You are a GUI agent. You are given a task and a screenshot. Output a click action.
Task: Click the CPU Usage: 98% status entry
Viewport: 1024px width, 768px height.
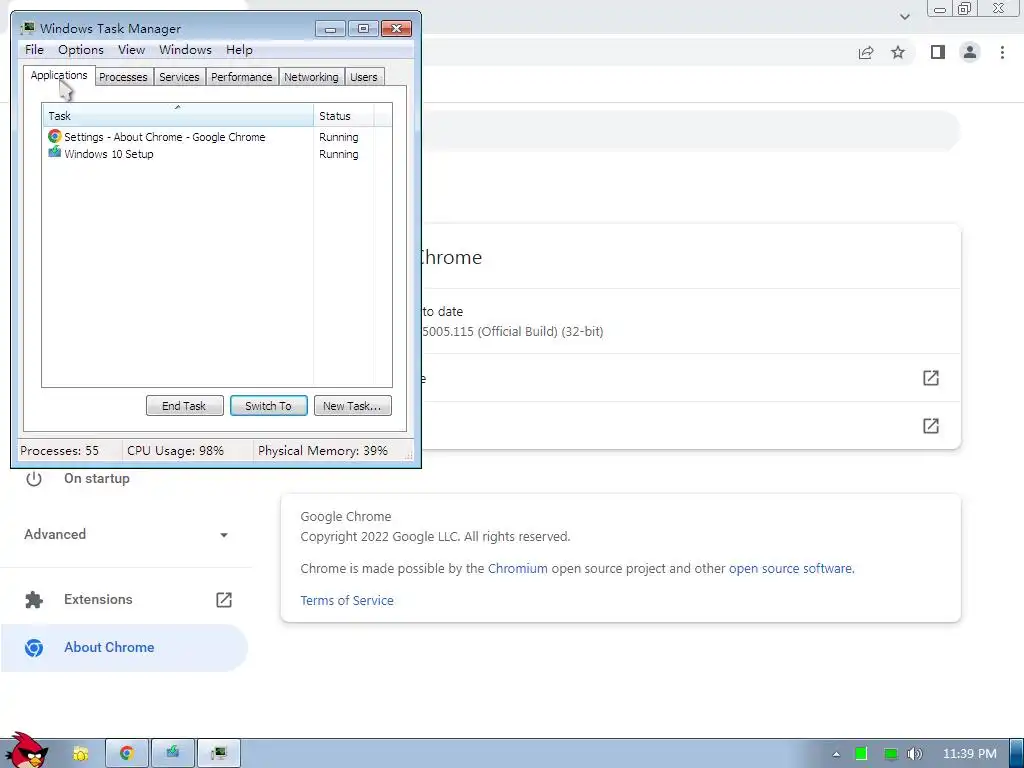175,451
